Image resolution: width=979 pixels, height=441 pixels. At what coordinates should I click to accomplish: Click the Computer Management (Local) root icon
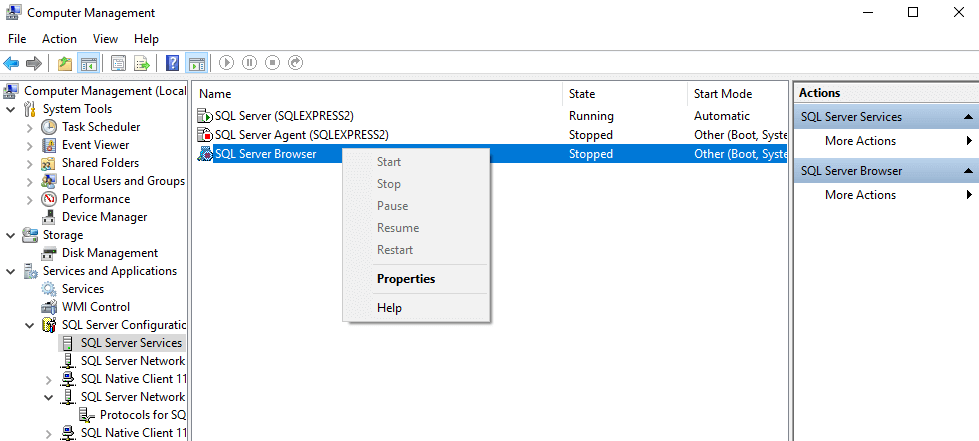11,91
